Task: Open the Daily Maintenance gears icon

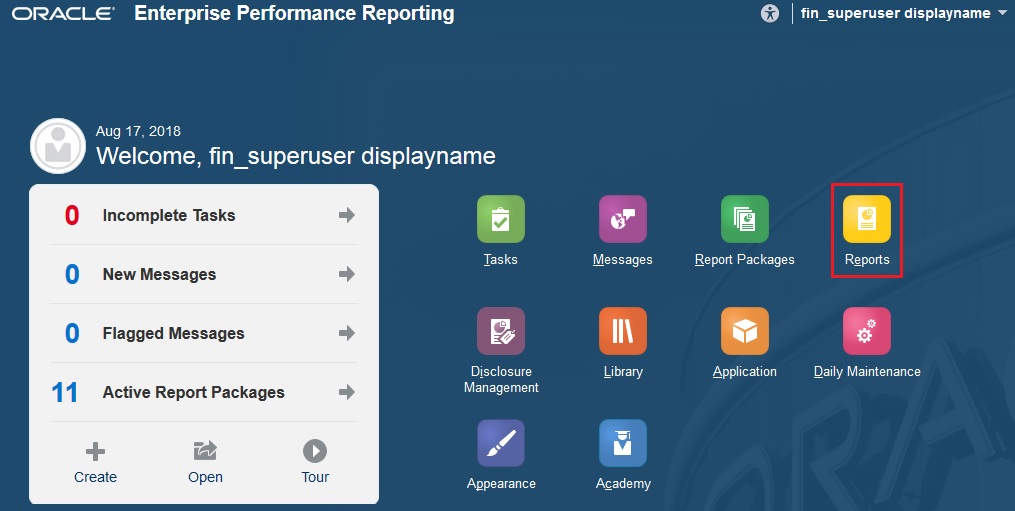Action: [x=867, y=331]
